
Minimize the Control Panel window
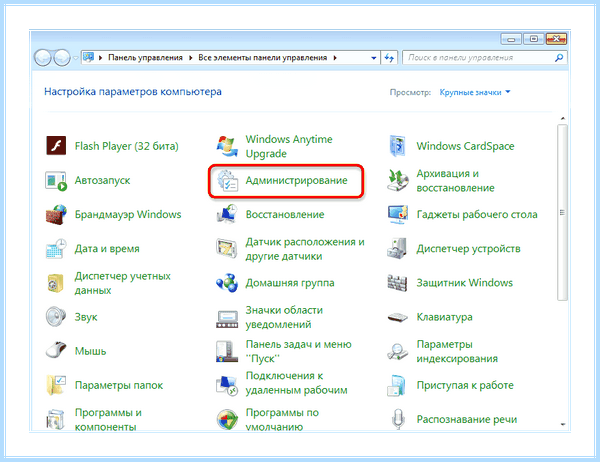pyautogui.click(x=511, y=39)
